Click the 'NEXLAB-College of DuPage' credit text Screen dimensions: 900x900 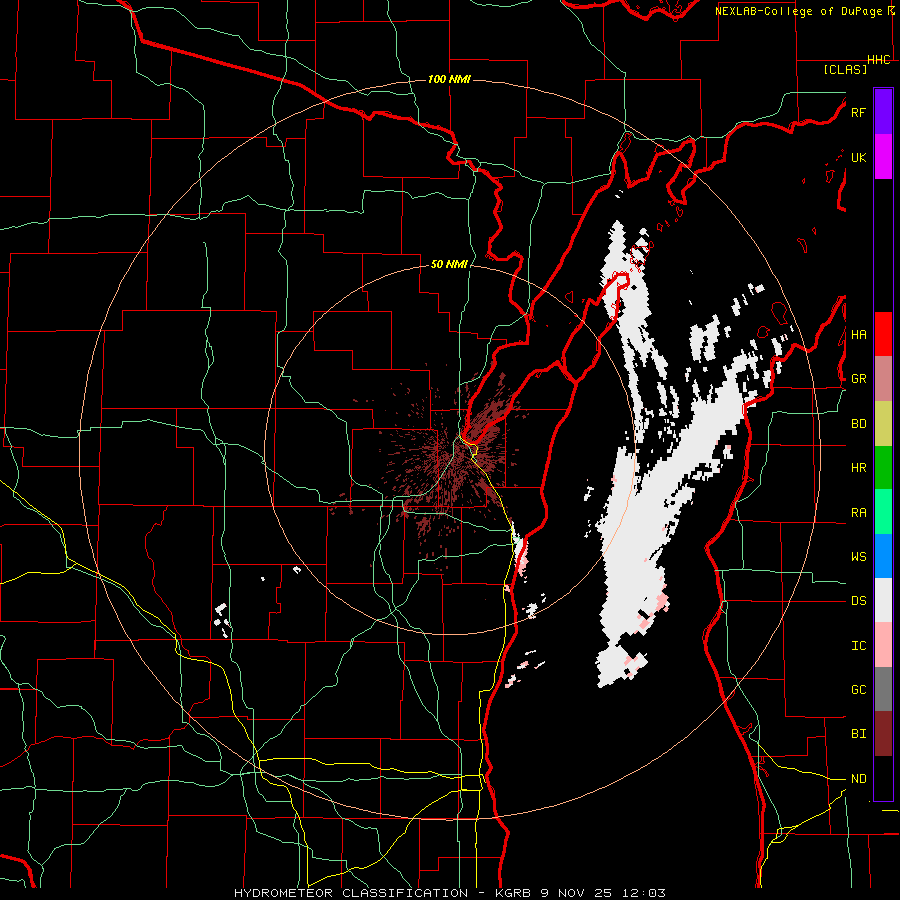click(798, 11)
